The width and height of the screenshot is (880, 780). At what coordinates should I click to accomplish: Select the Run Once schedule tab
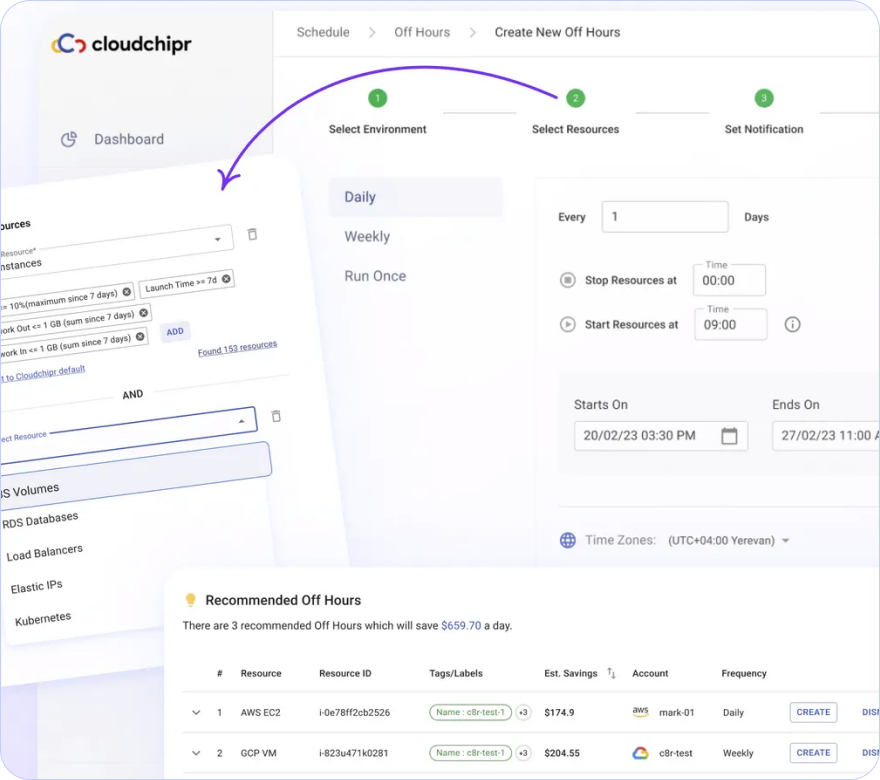click(x=375, y=276)
